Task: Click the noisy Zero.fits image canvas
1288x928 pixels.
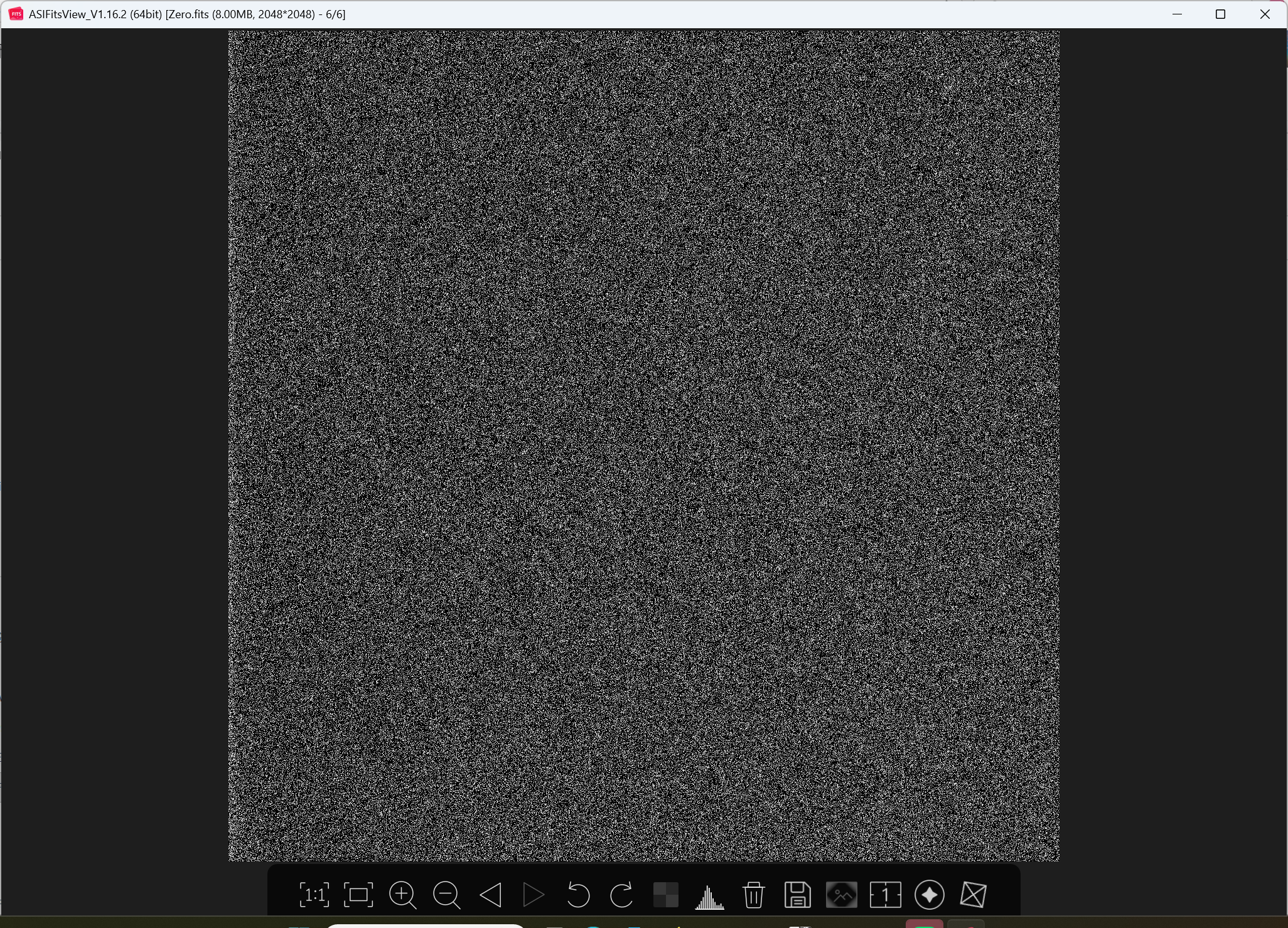Action: [x=643, y=445]
